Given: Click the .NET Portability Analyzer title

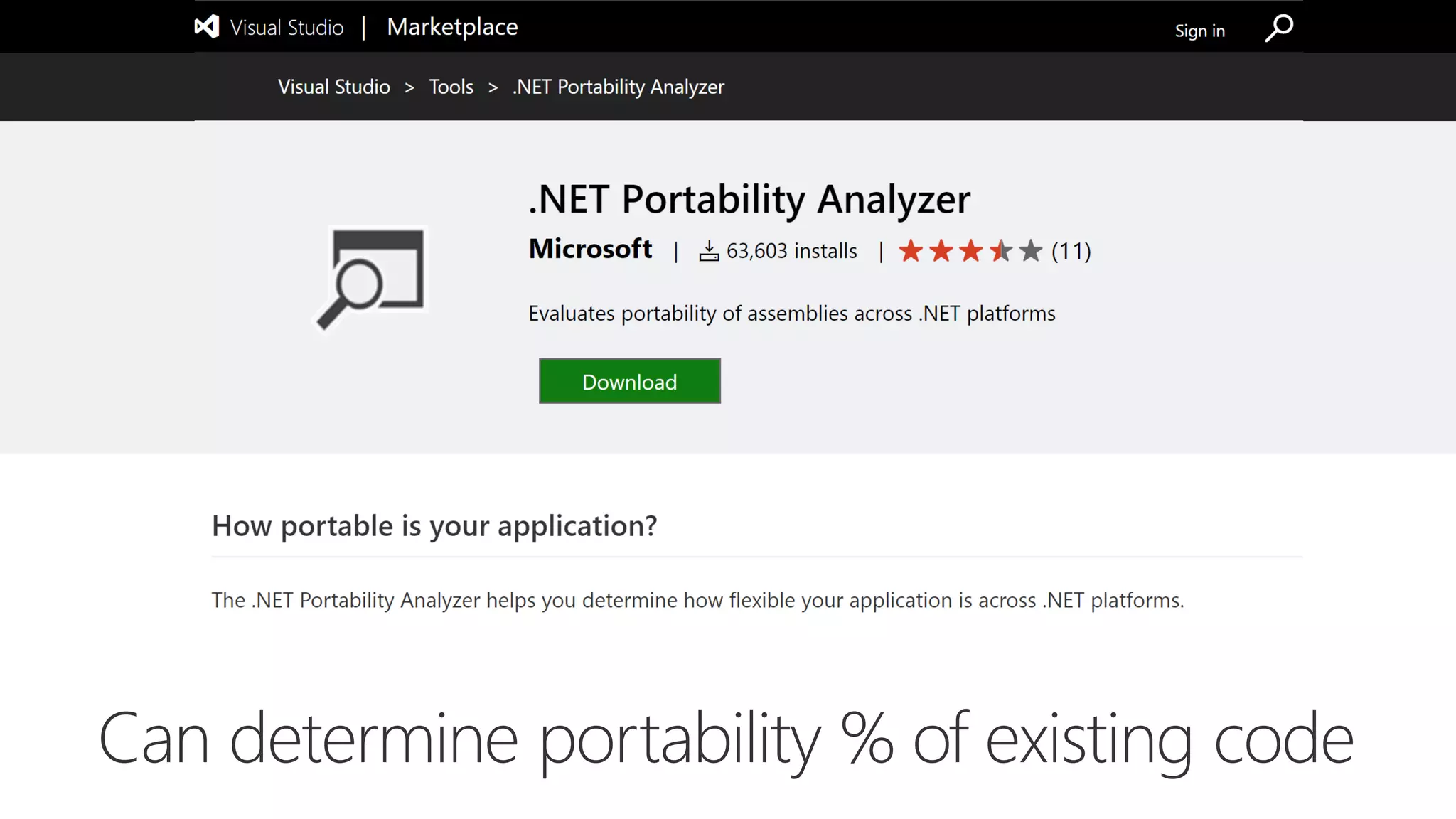Looking at the screenshot, I should tap(749, 199).
